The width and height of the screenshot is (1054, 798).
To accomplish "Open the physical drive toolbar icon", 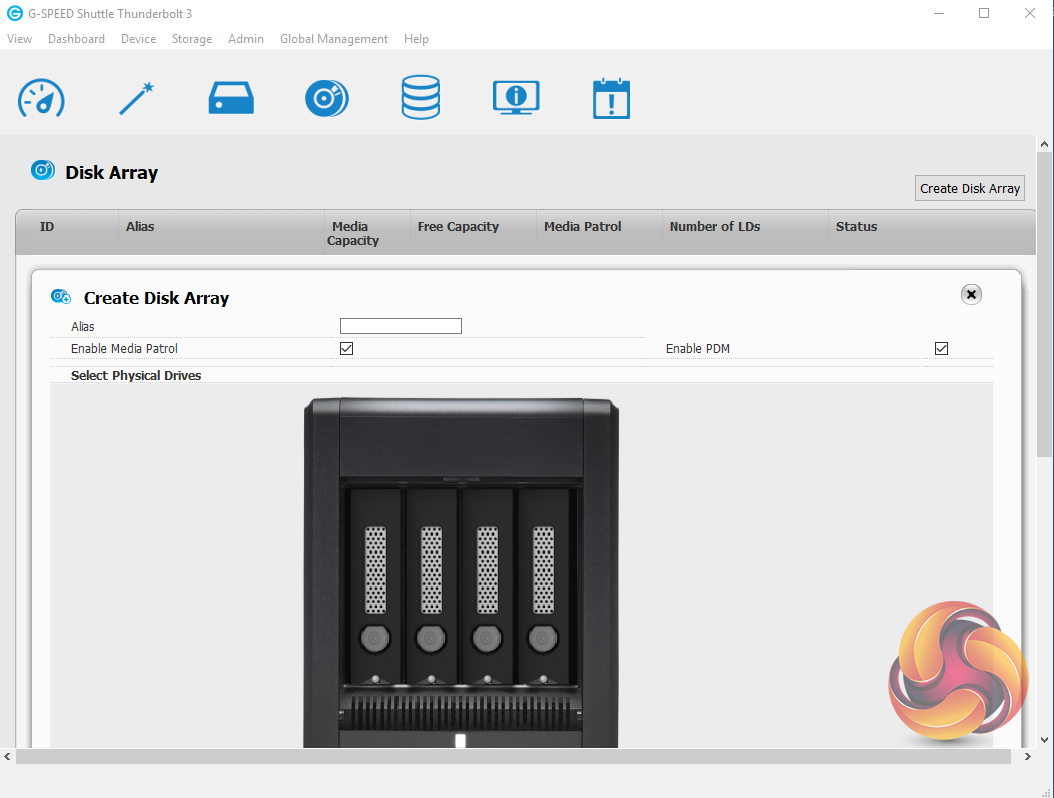I will tap(231, 98).
